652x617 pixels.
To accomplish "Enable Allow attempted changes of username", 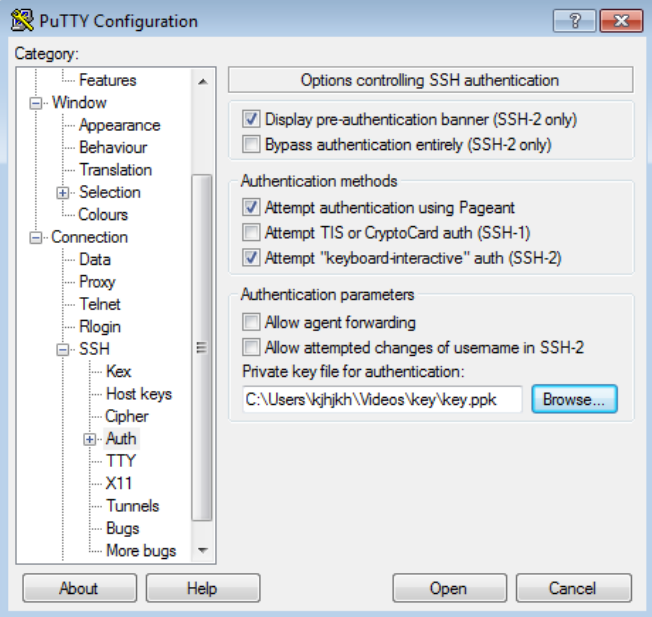I will point(251,347).
